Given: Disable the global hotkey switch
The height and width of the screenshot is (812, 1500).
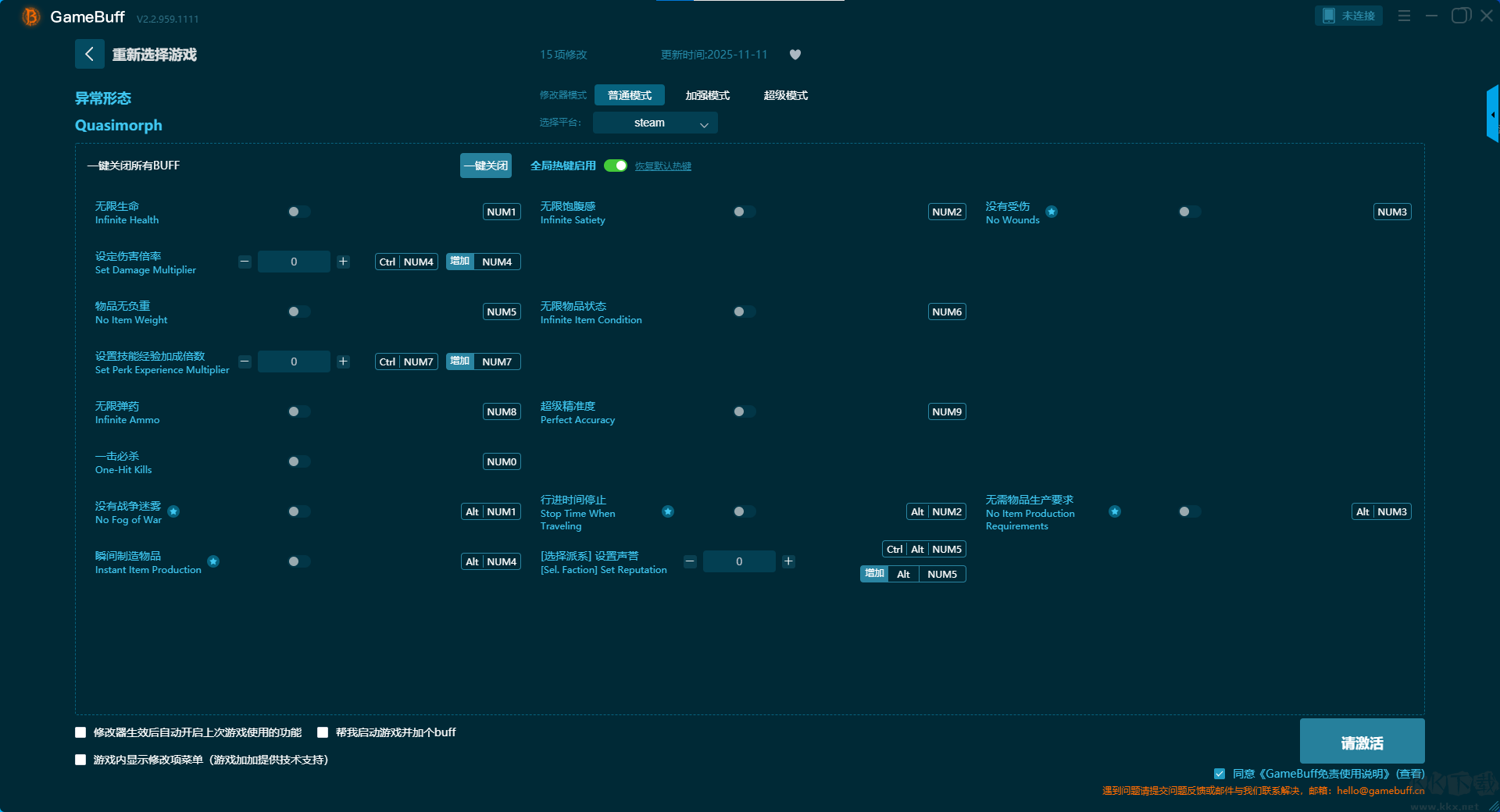Looking at the screenshot, I should click(x=616, y=166).
